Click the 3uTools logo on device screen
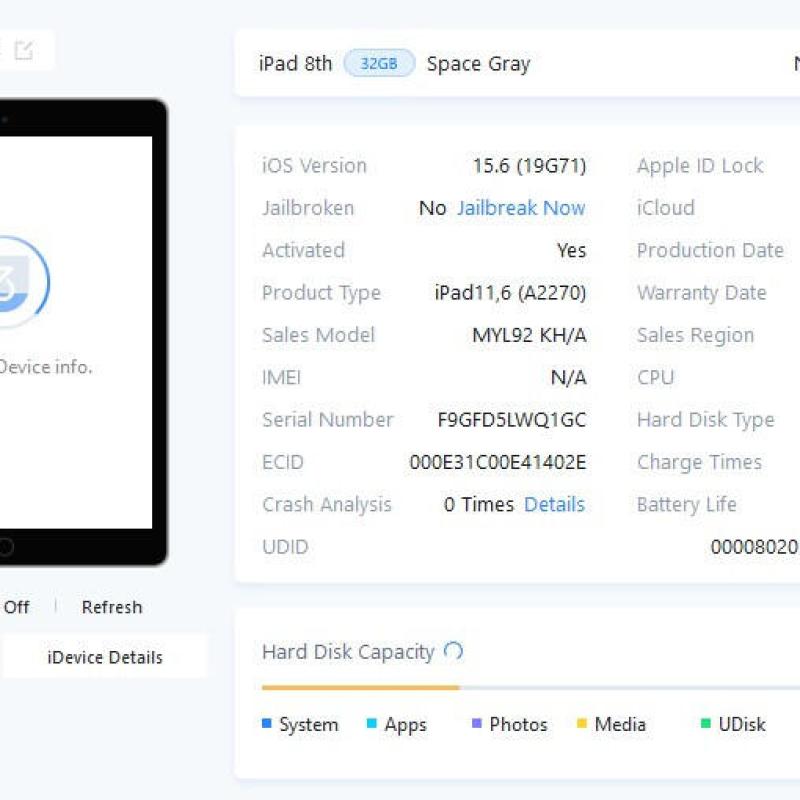800x800 pixels. pyautogui.click(x=20, y=281)
